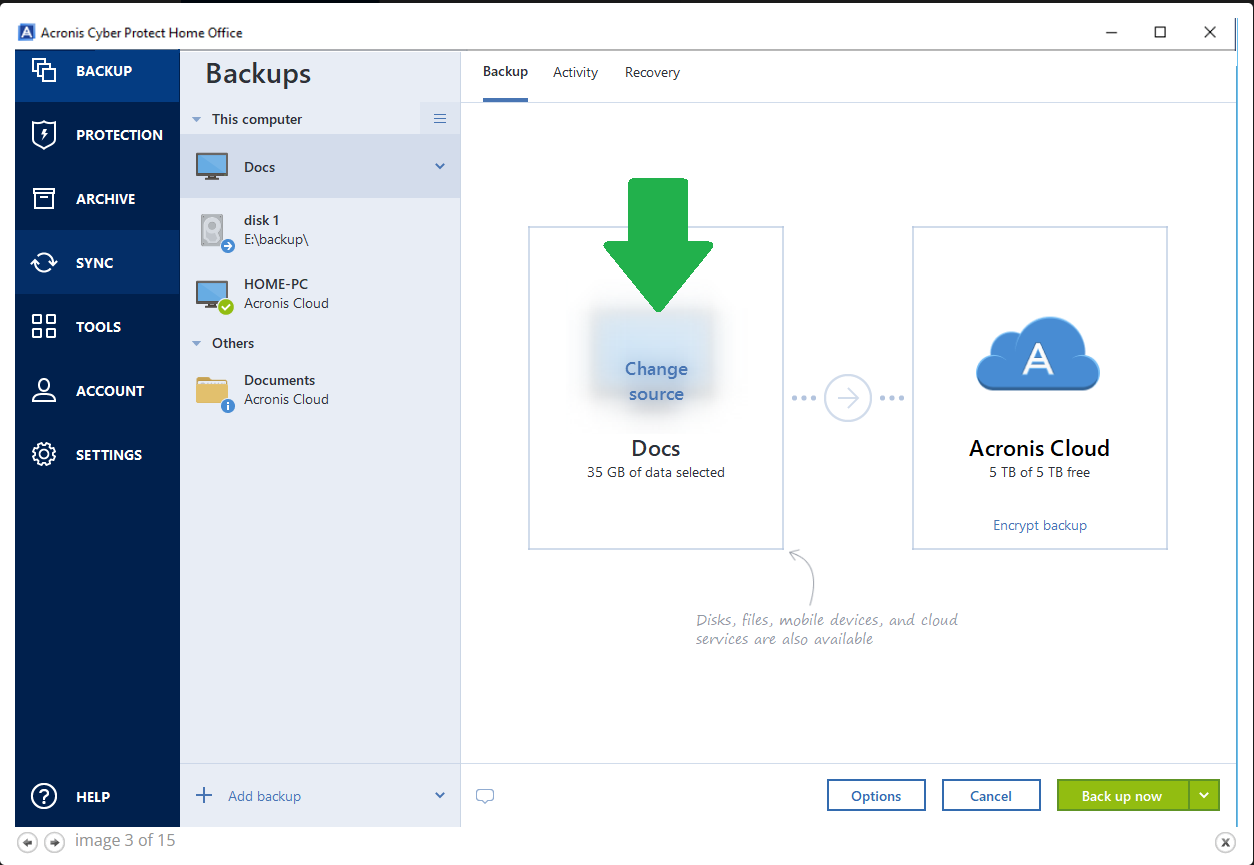Open the comment bubble icon
The height and width of the screenshot is (865, 1254).
pyautogui.click(x=485, y=797)
